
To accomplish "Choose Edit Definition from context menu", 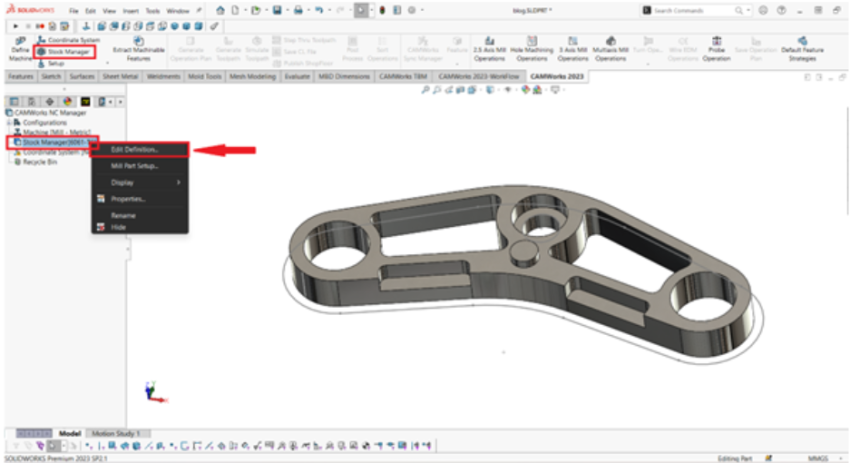I will coord(134,150).
